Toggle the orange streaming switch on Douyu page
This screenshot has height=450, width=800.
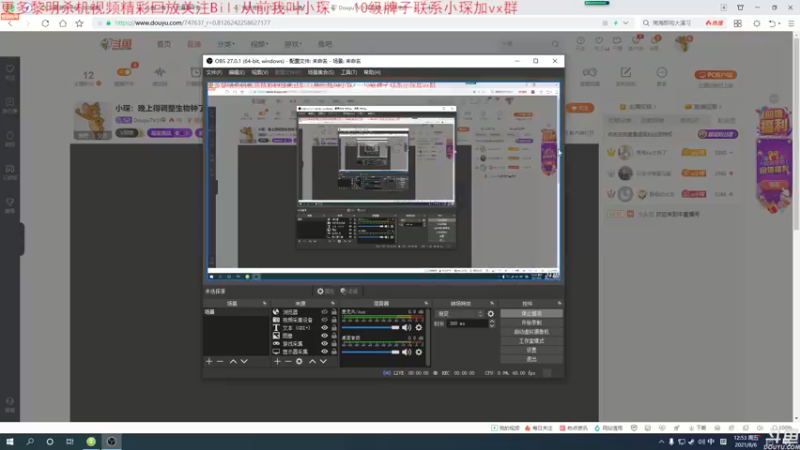124,72
